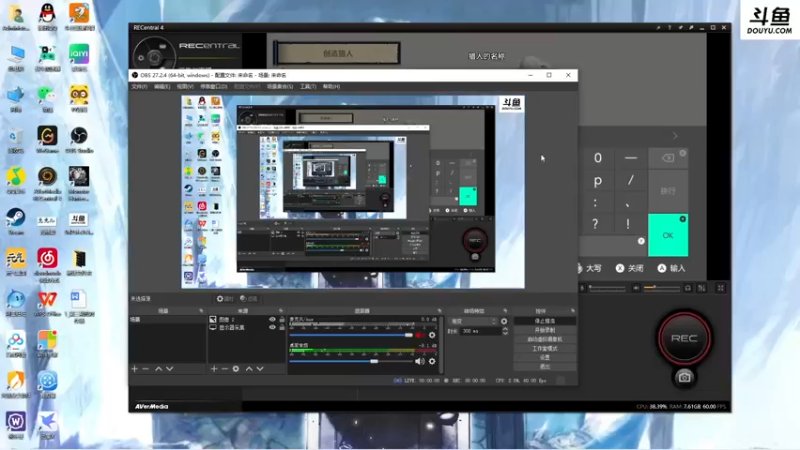Open the OBS Studio desktop shortcut
Image resolution: width=800 pixels, height=450 pixels.
(x=79, y=139)
